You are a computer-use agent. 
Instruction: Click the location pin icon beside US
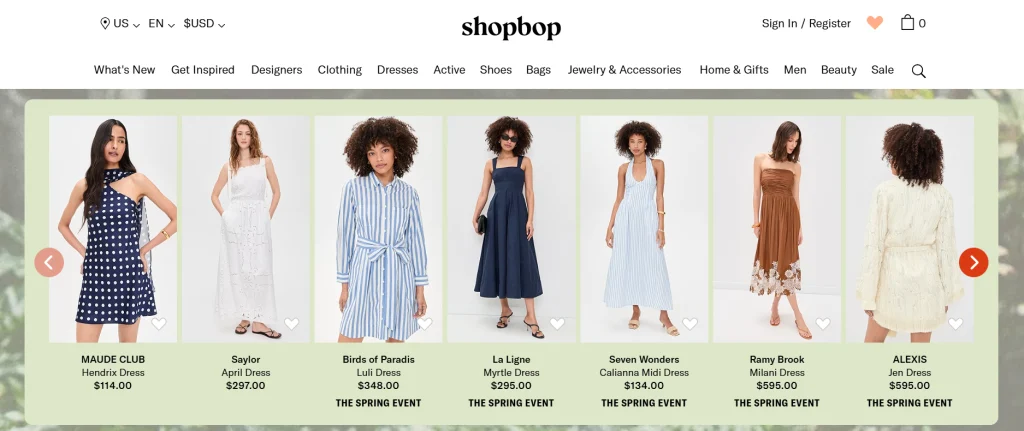[x=104, y=24]
